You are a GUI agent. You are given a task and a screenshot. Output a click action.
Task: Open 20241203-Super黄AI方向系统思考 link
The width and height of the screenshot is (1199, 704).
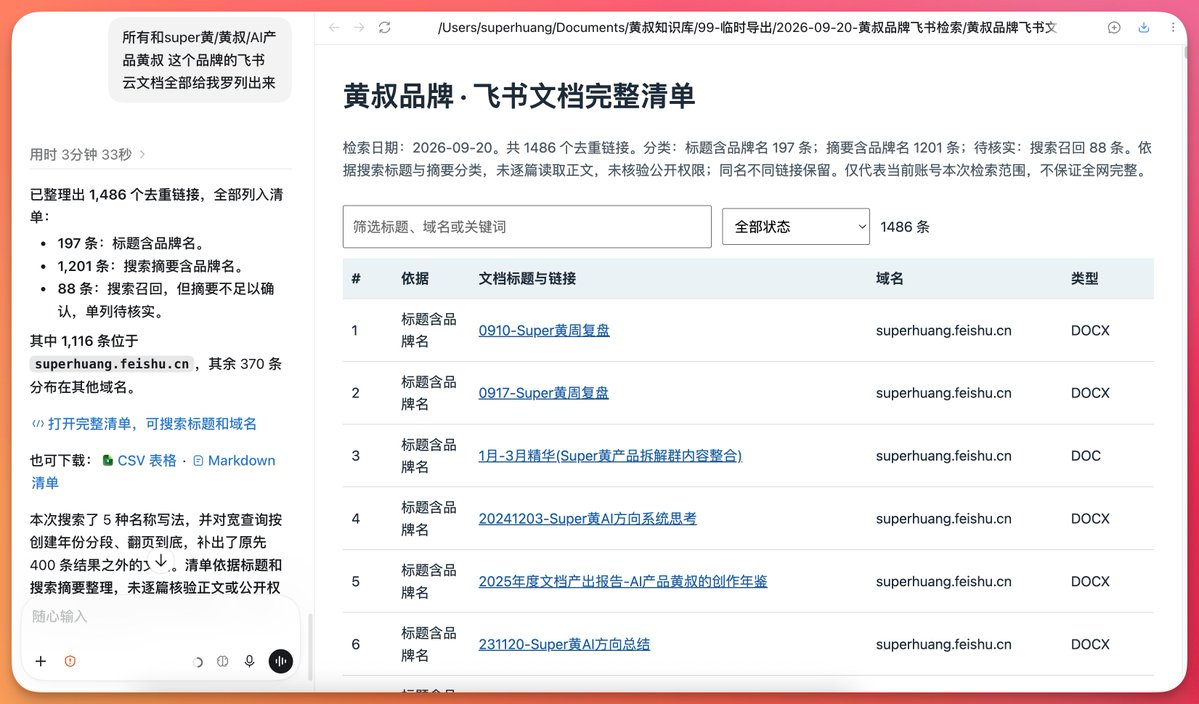pos(587,518)
